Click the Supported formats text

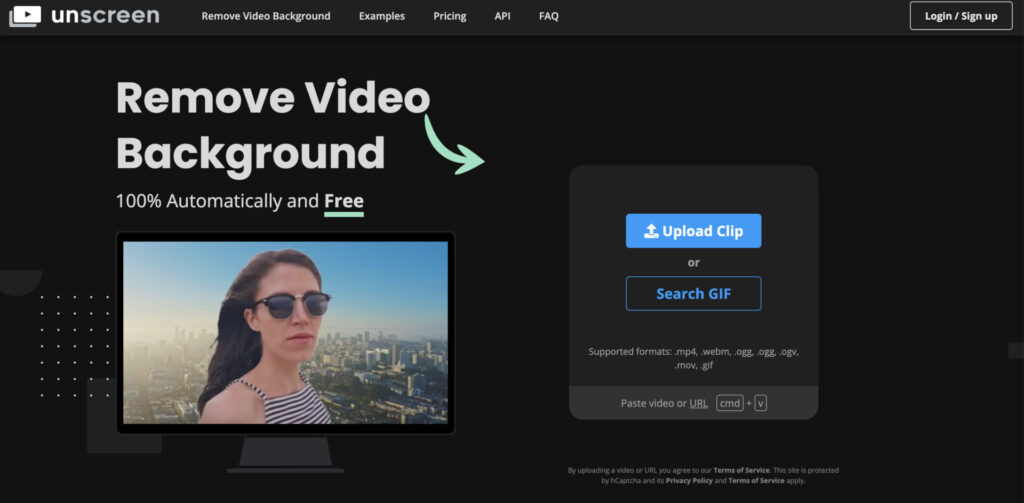tap(693, 358)
